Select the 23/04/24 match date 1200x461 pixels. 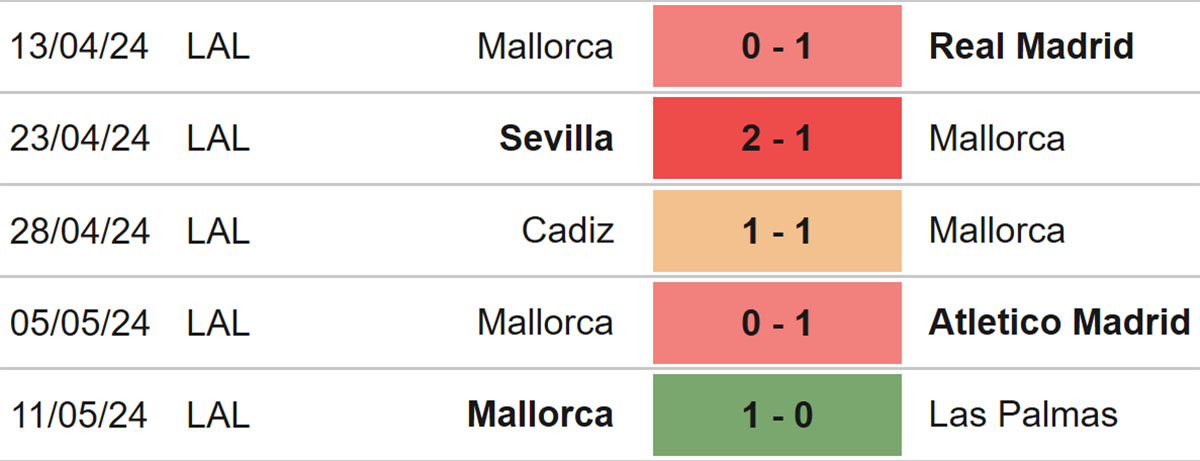coord(80,138)
